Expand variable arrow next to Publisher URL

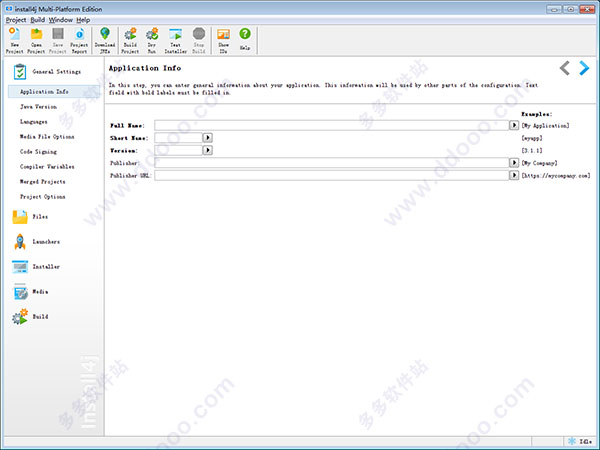[514, 175]
